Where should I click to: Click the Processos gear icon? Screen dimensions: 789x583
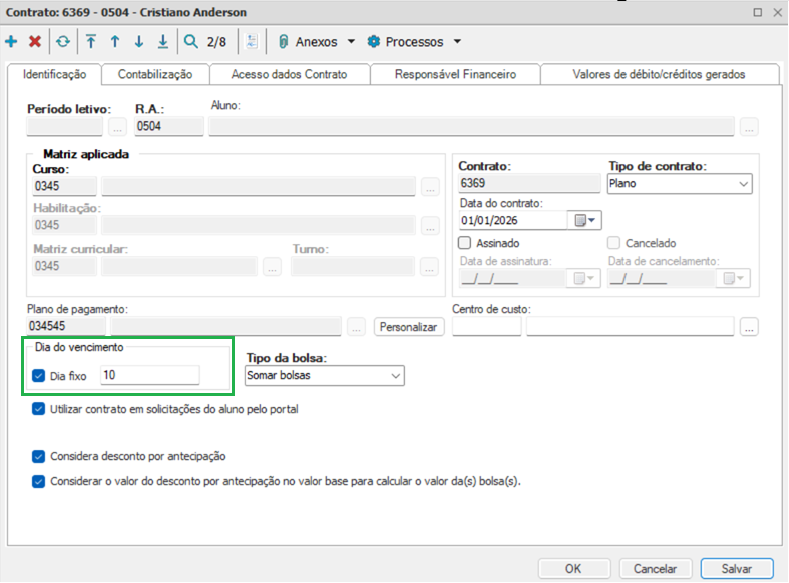(373, 41)
